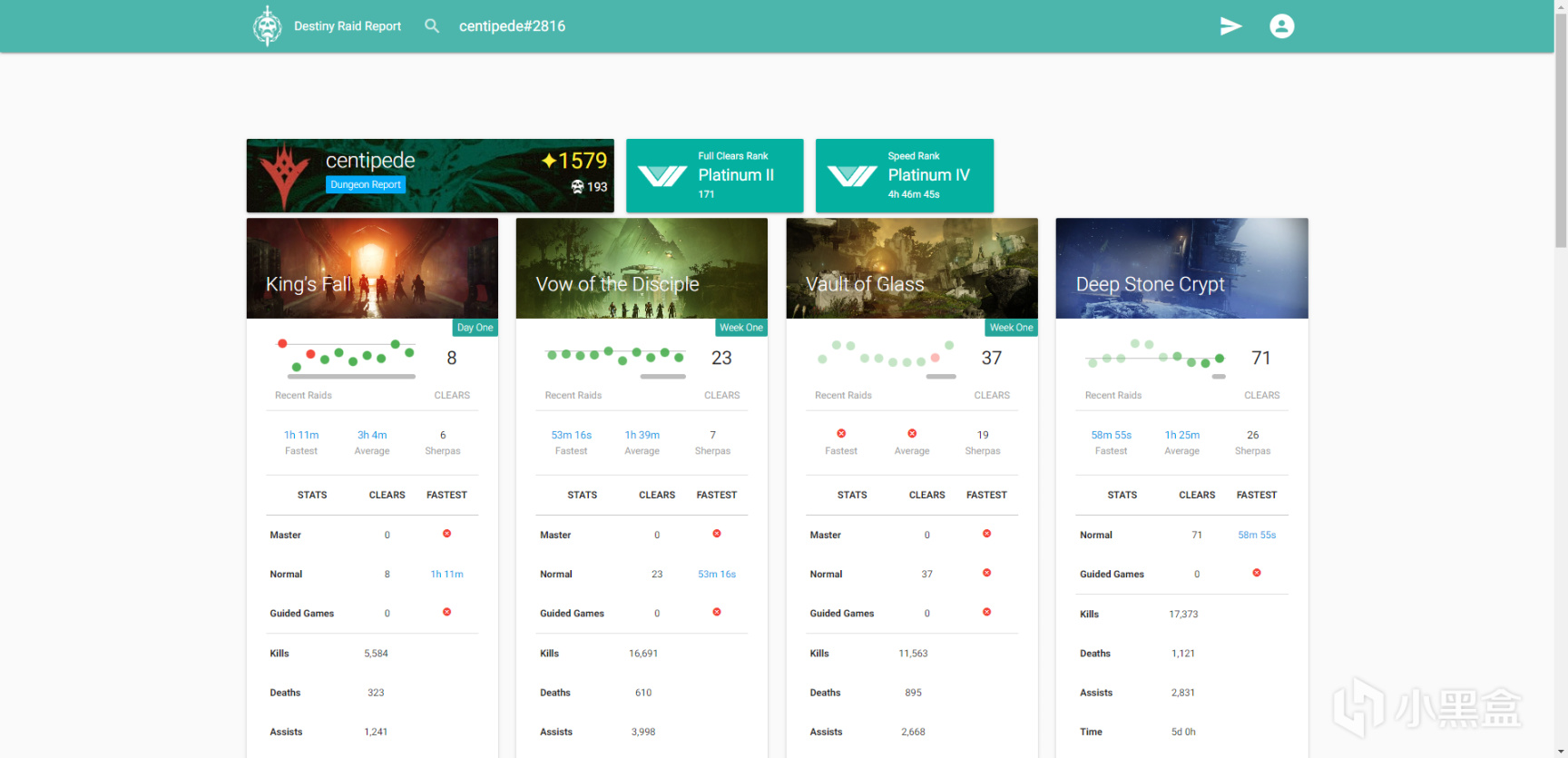Viewport: 1568px width, 758px height.
Task: Focus the centipede#2816 search field
Action: (x=512, y=26)
